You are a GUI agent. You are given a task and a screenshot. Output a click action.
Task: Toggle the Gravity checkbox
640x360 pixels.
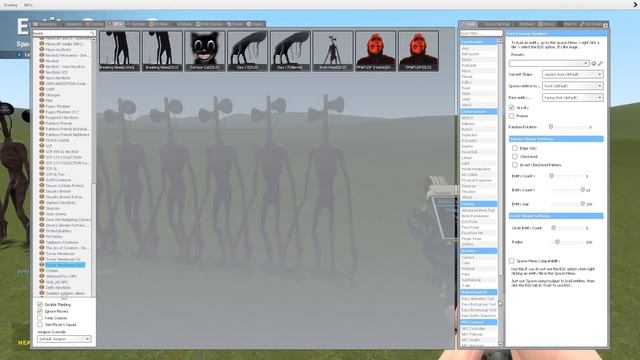(511, 107)
